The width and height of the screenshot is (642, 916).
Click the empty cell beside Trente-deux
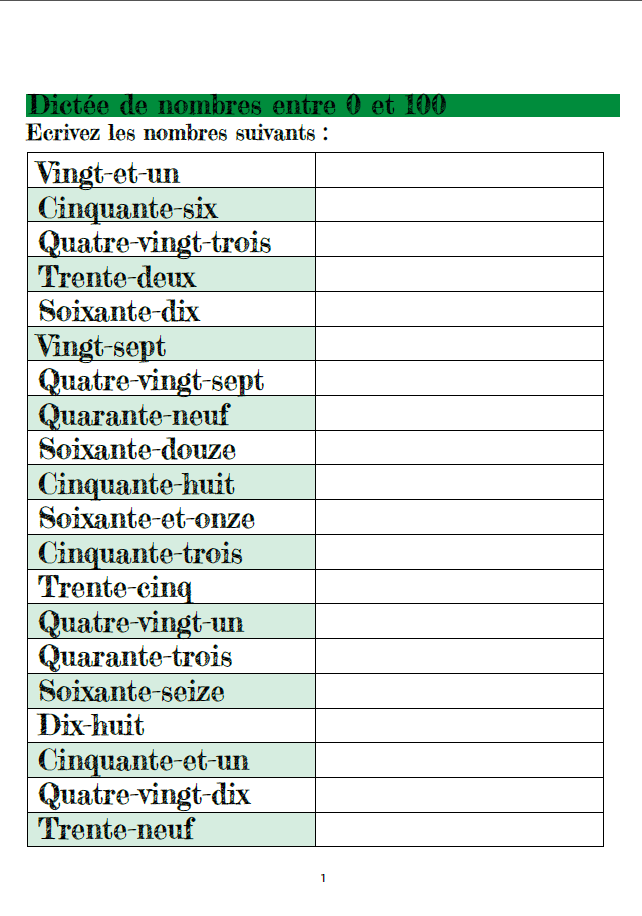[x=459, y=275]
